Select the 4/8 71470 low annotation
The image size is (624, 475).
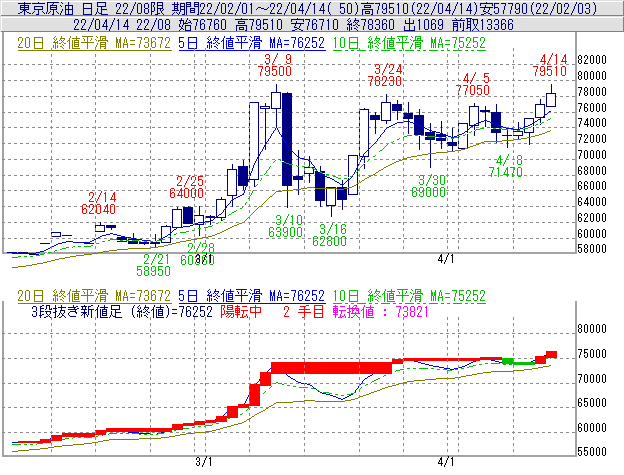pyautogui.click(x=506, y=166)
